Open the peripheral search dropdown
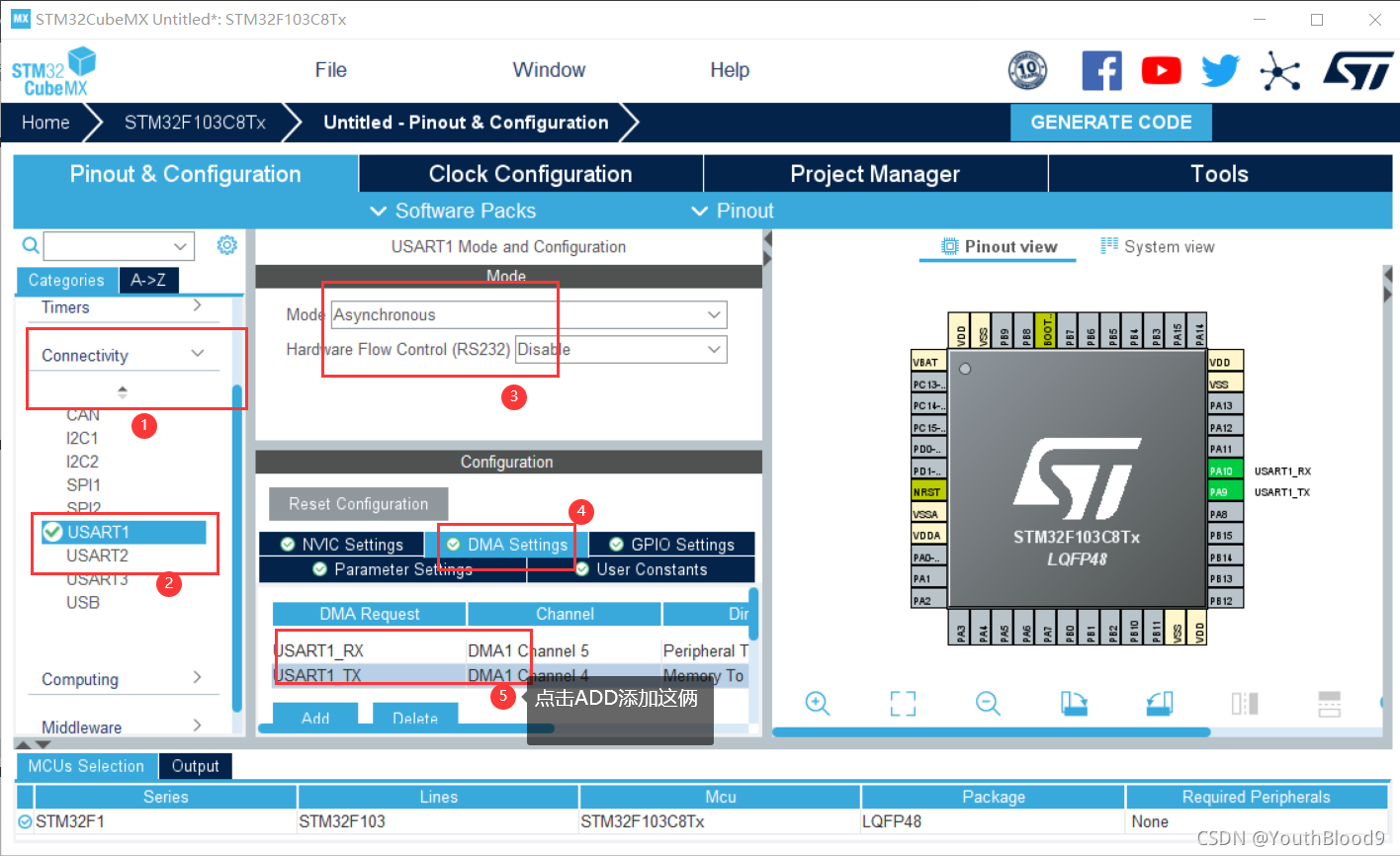The image size is (1400, 856). click(179, 245)
